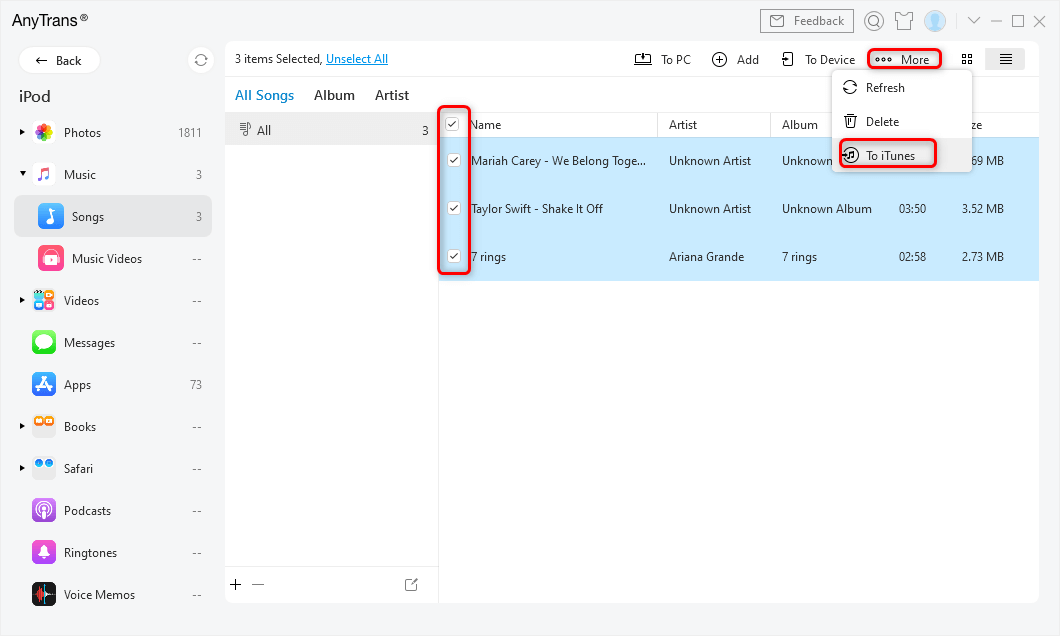Image resolution: width=1060 pixels, height=636 pixels.
Task: Choose To iTunes from the More menu
Action: 902,155
